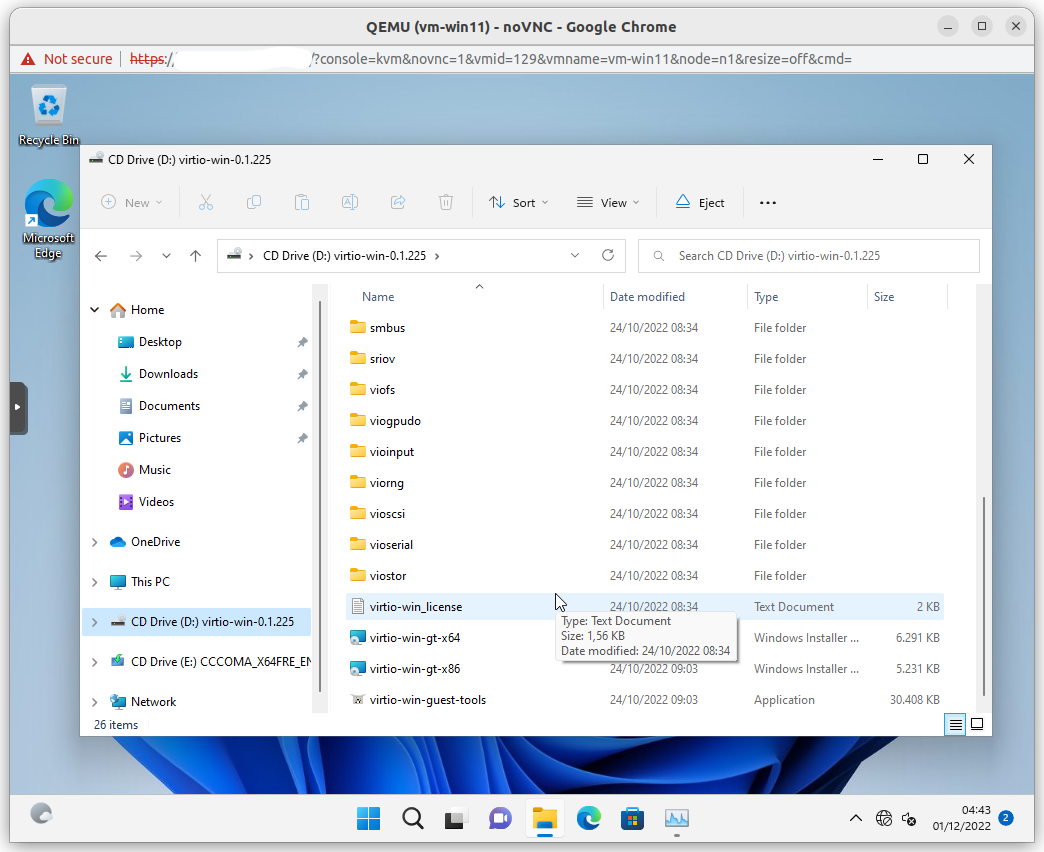1044x852 pixels.
Task: Go forward with the right arrow
Action: click(x=136, y=256)
